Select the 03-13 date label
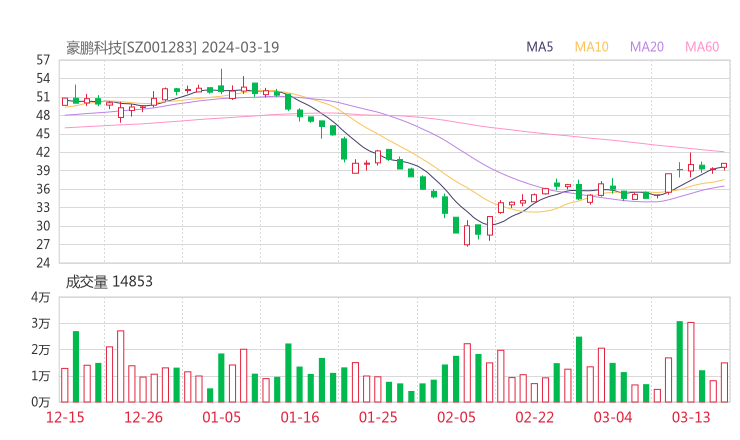 click(x=691, y=417)
